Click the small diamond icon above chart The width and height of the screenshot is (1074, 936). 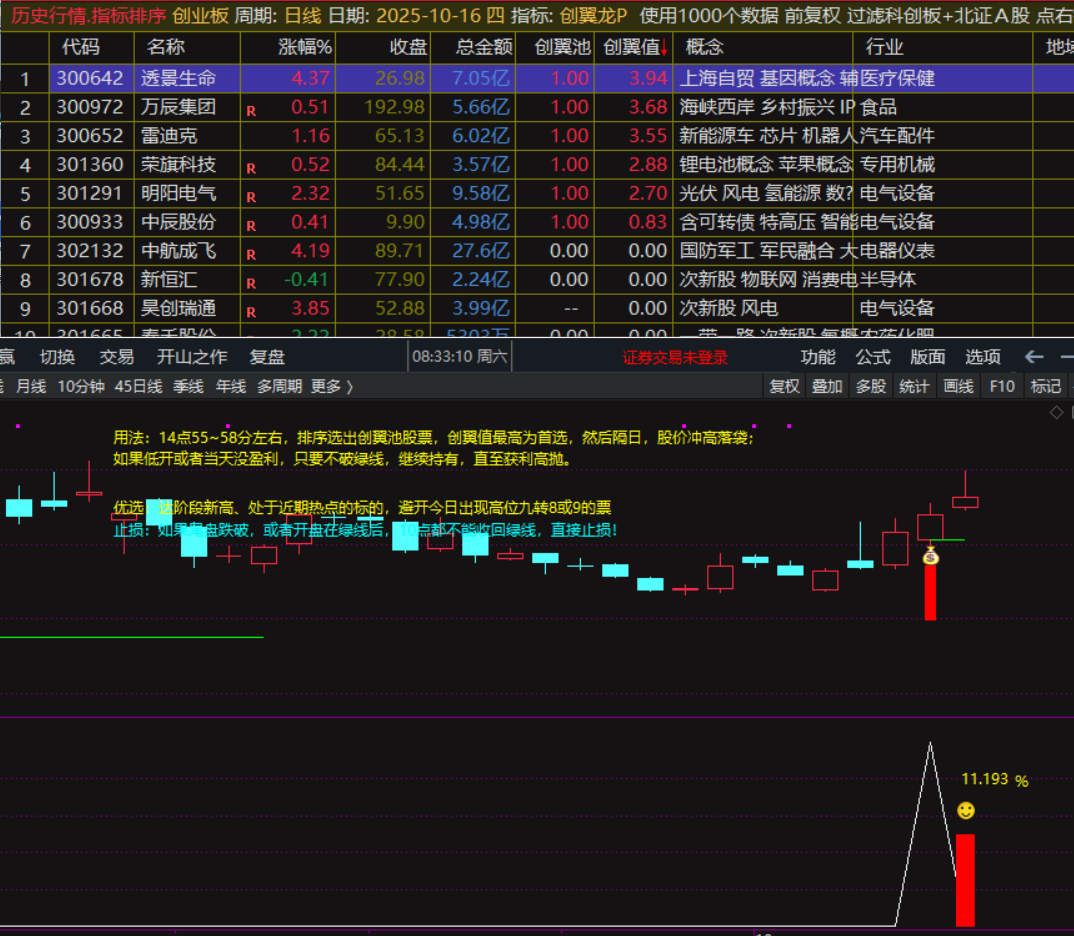(x=1056, y=412)
